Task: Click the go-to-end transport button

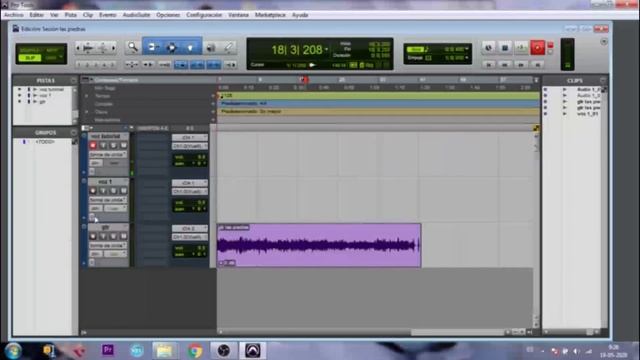Action: 538,64
